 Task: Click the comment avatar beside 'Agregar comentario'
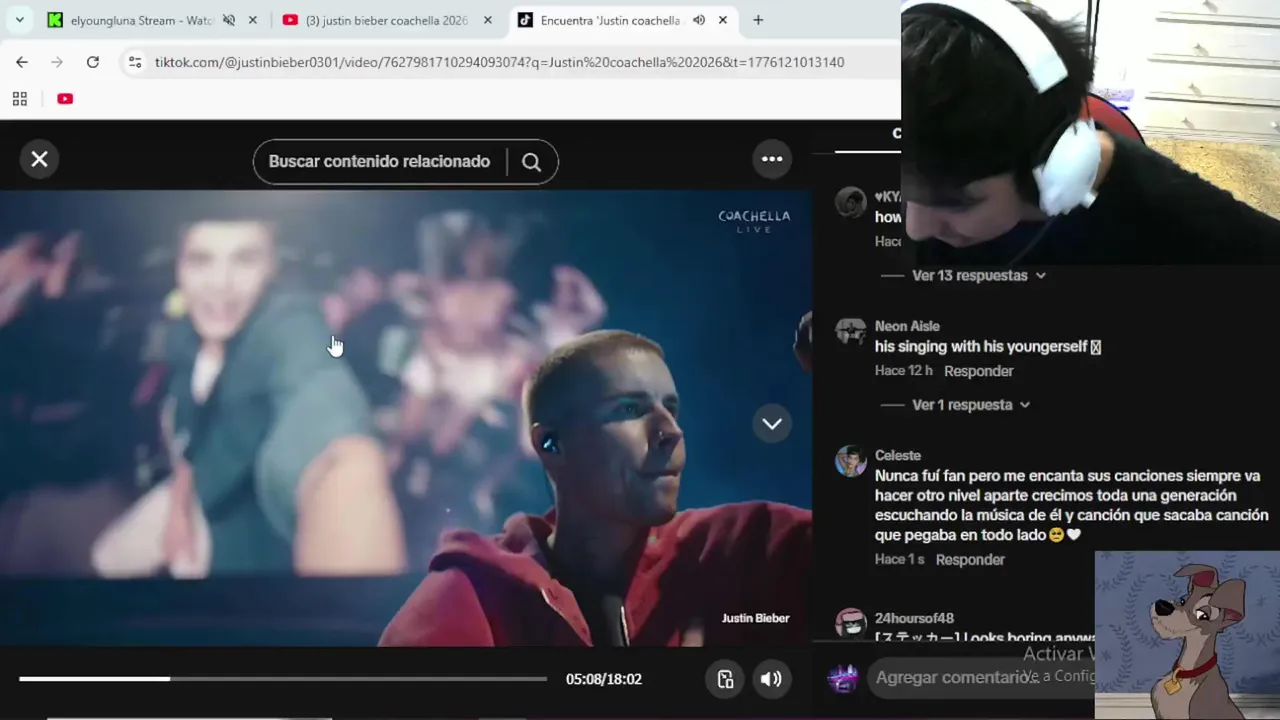click(843, 678)
